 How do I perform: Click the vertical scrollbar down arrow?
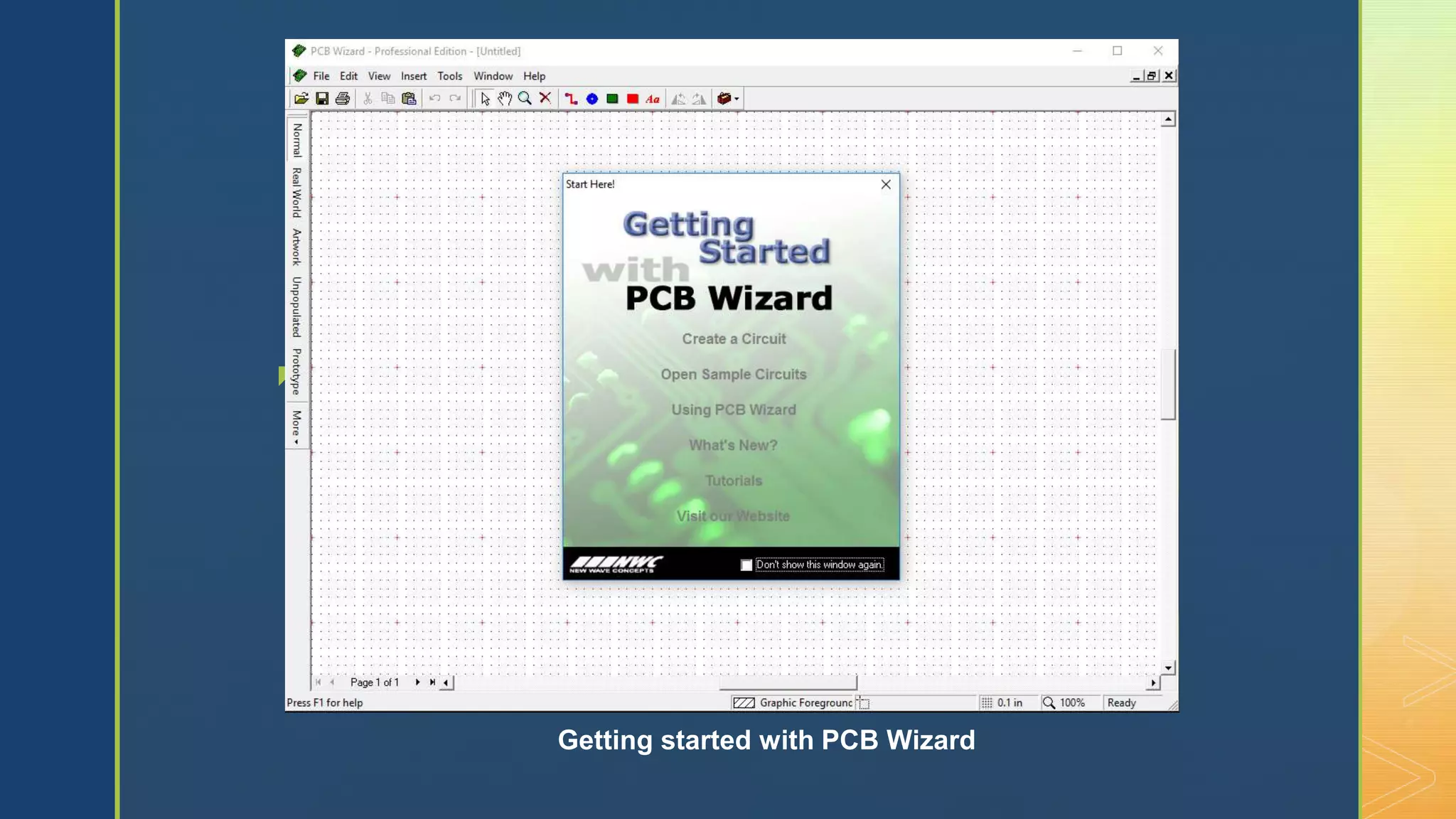click(1168, 668)
